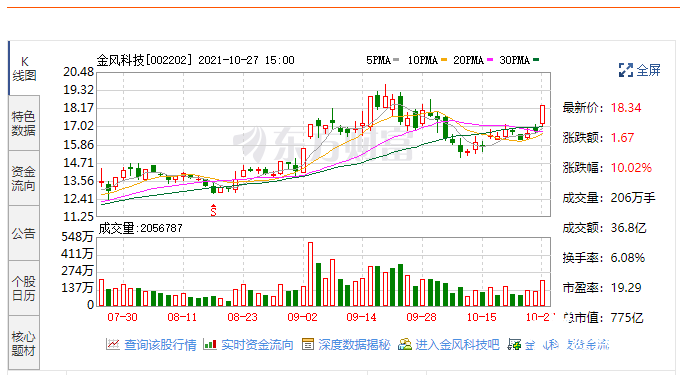Viewport: 680px width, 375px height.
Task: Click the chart icon beside 查询该股行情
Action: (113, 345)
